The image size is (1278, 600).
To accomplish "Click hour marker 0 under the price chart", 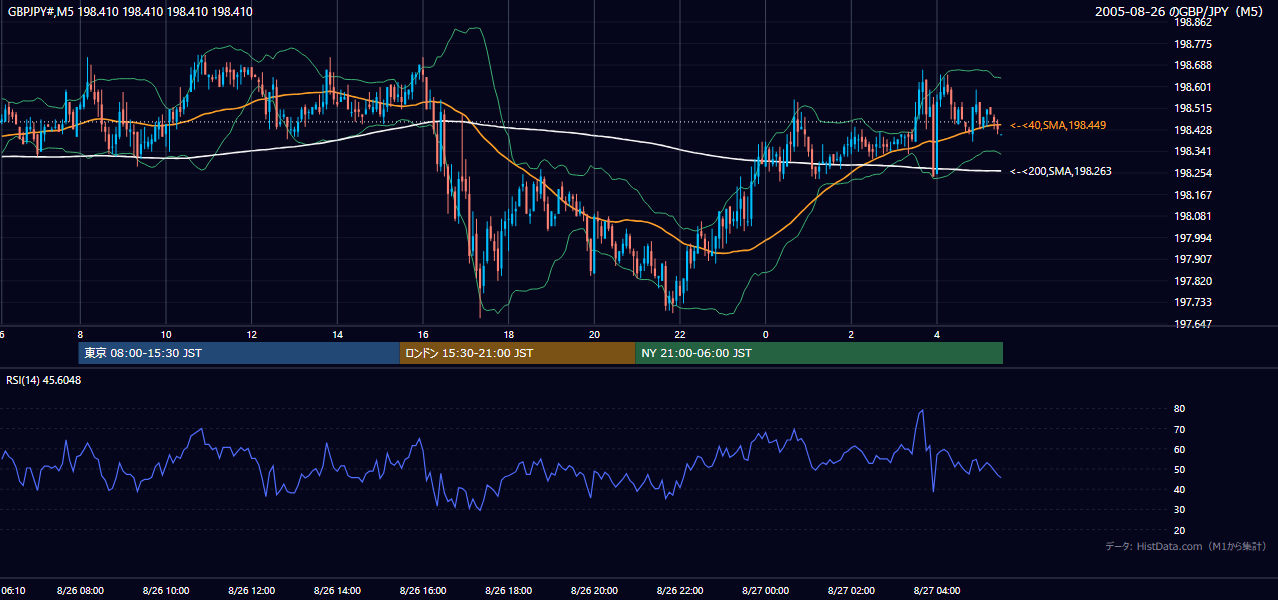I will tap(766, 334).
